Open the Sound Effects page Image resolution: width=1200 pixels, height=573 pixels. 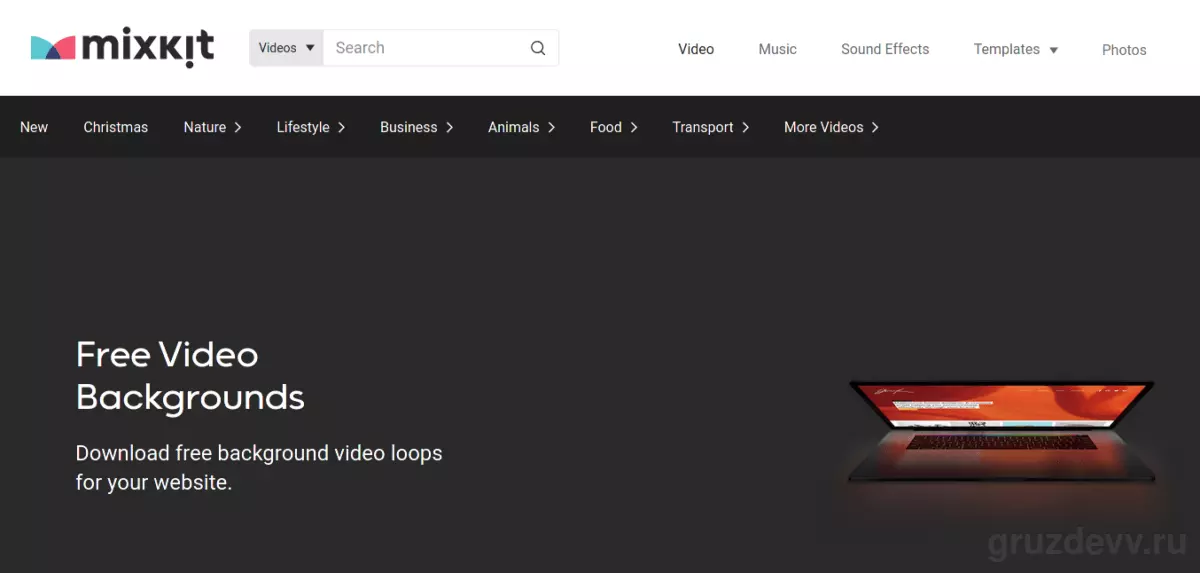pos(885,49)
